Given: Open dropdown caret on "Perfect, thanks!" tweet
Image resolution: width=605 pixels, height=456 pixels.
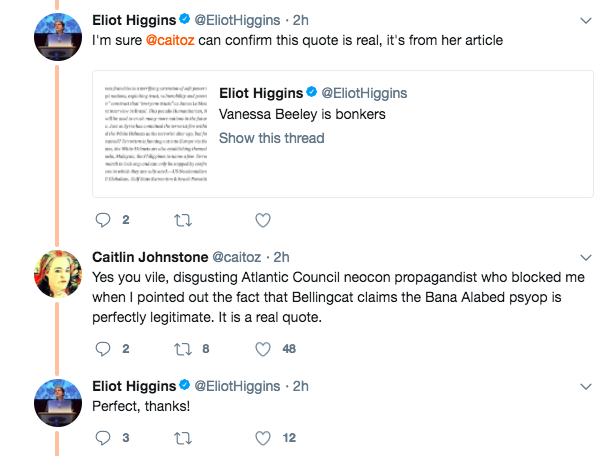Looking at the screenshot, I should (585, 385).
